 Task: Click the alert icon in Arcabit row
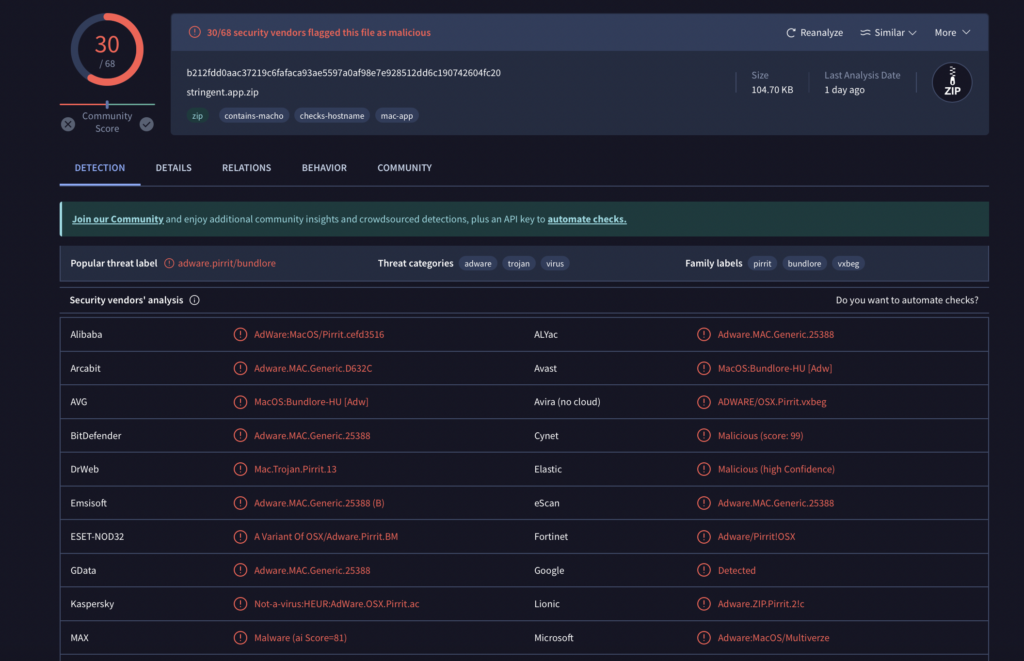[x=240, y=368]
